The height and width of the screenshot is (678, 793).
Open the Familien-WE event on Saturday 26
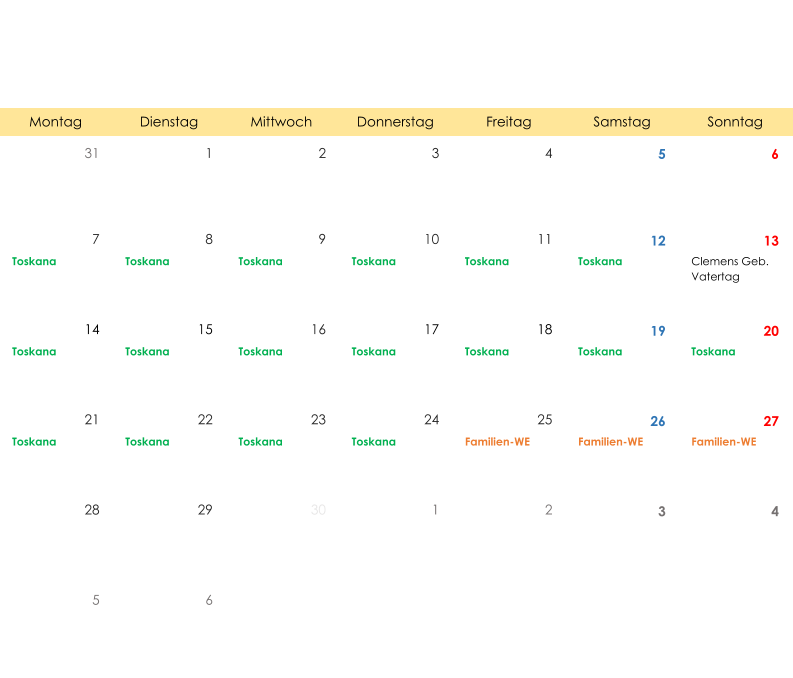pyautogui.click(x=610, y=442)
